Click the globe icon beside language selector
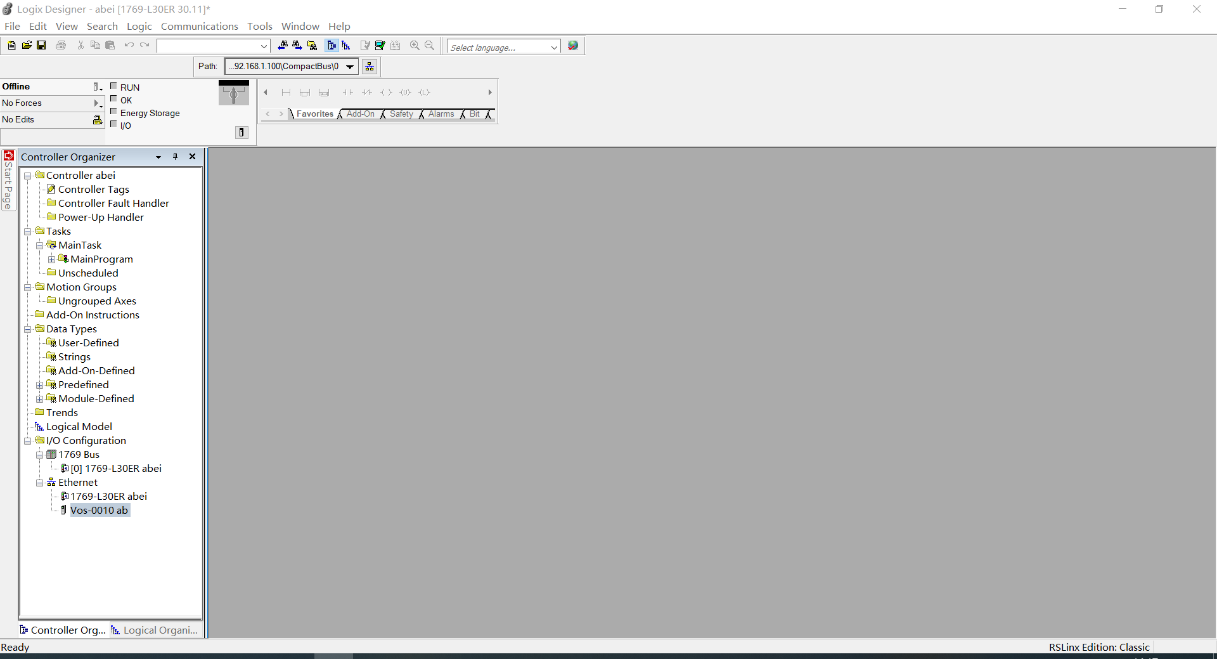 coord(573,46)
